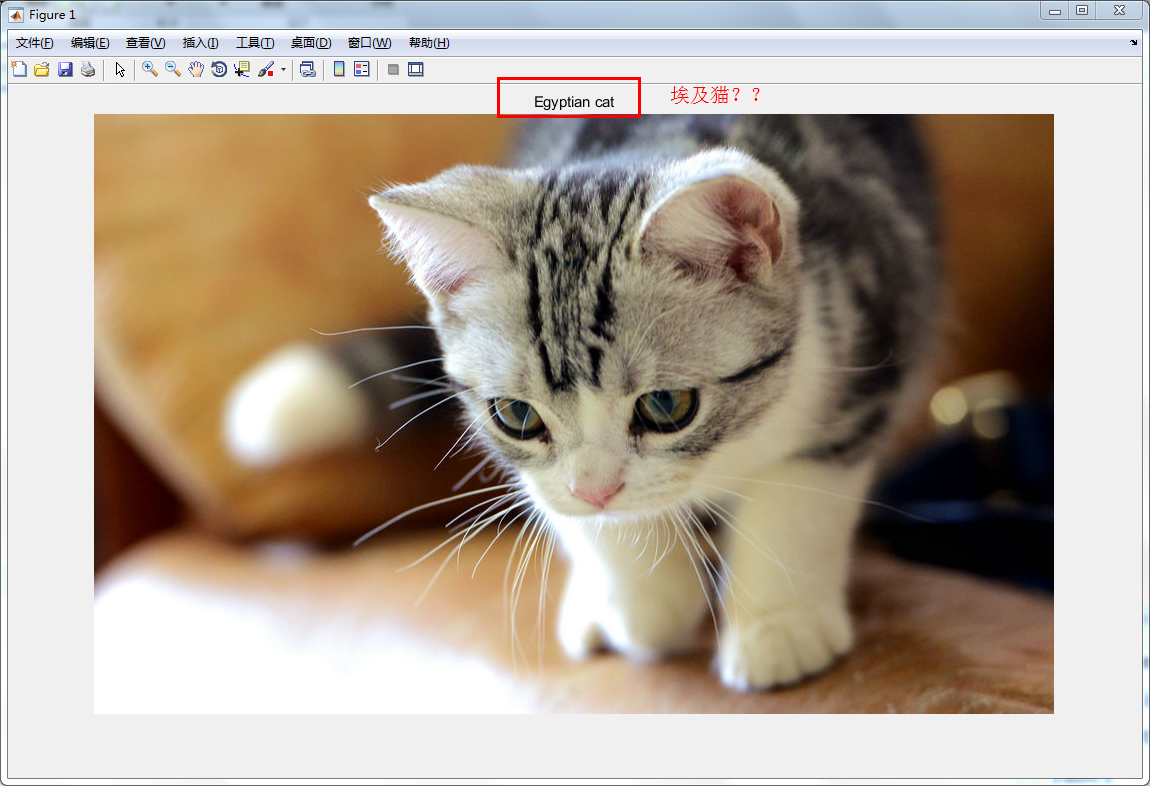1150x786 pixels.
Task: Open the 桌面(D) menu
Action: pos(311,43)
